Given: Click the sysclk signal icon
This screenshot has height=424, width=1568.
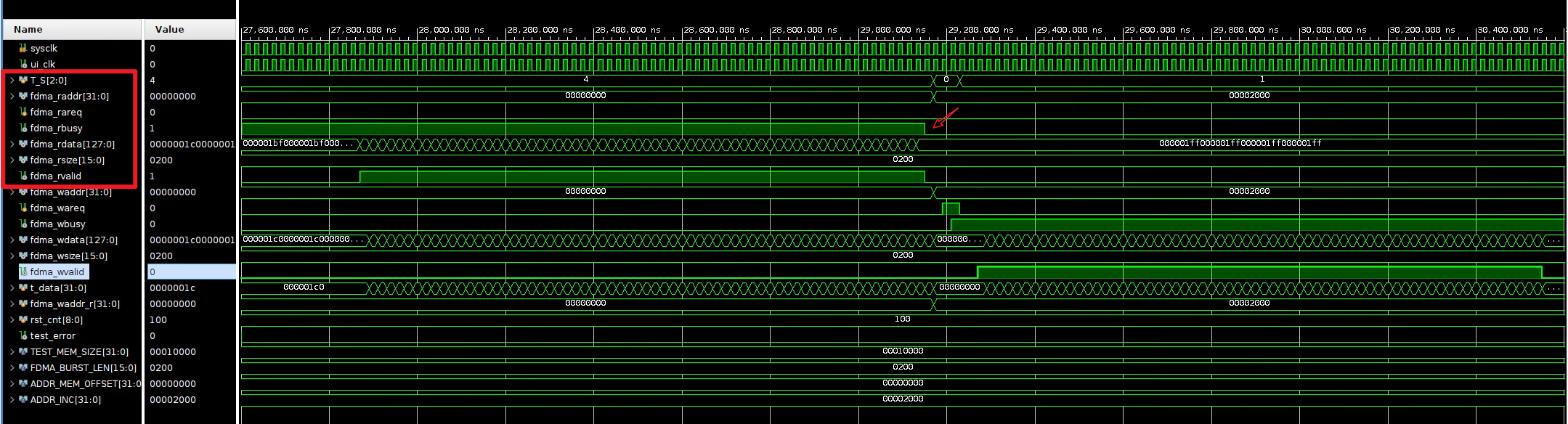Looking at the screenshot, I should point(23,48).
